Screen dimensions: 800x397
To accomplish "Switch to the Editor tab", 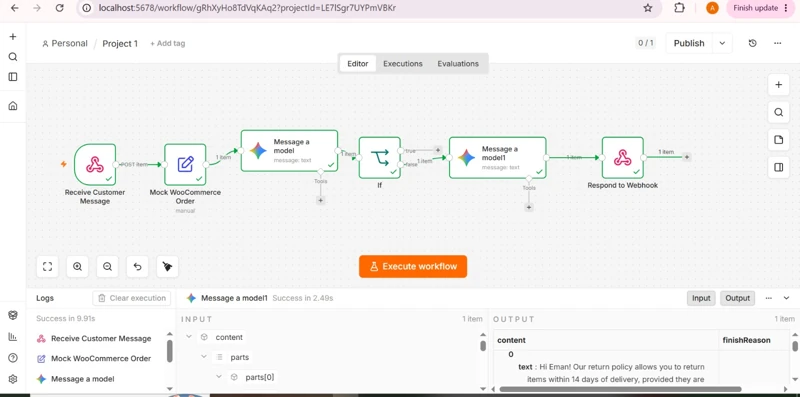I will [x=358, y=64].
